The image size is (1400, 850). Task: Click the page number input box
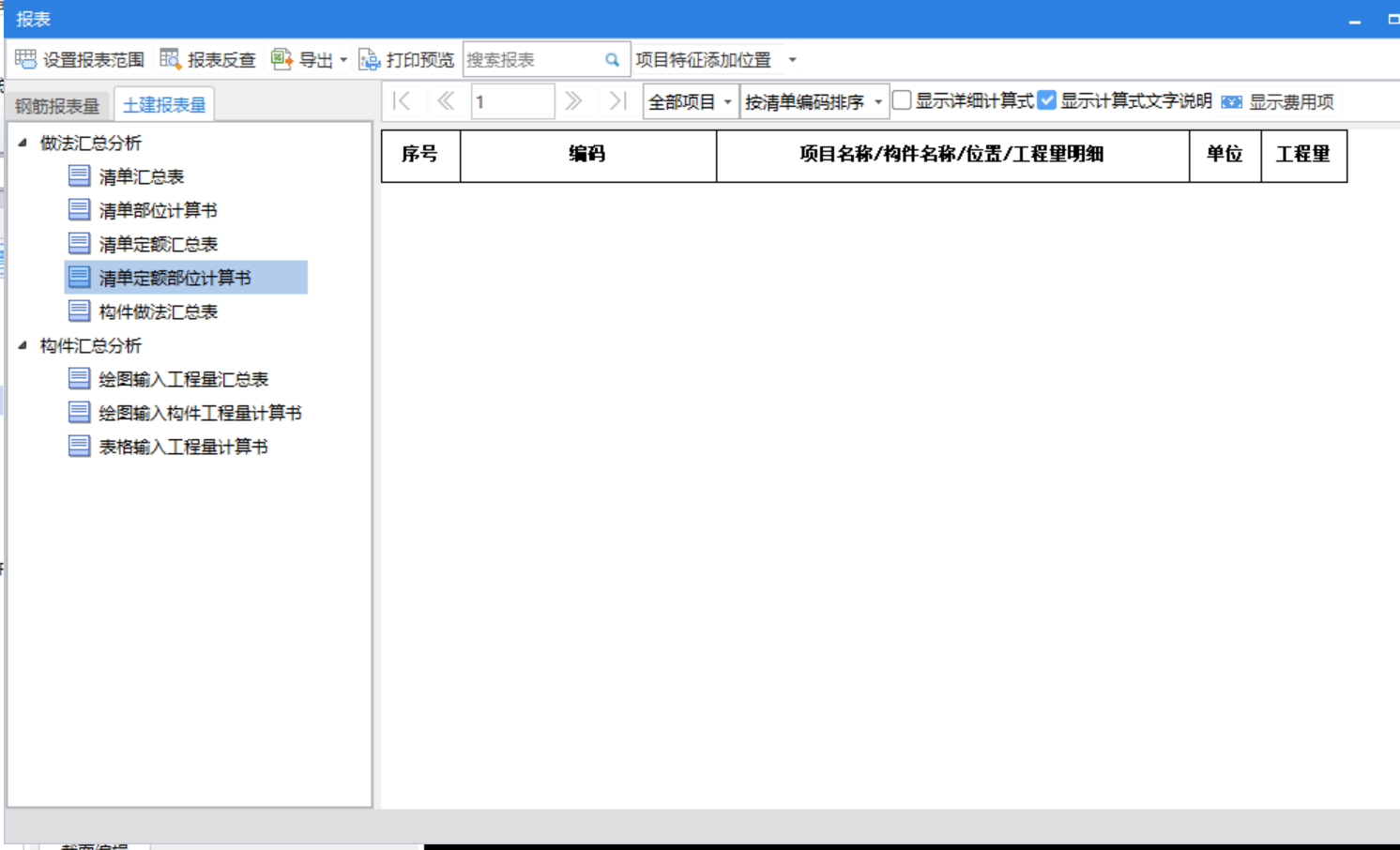tap(512, 101)
